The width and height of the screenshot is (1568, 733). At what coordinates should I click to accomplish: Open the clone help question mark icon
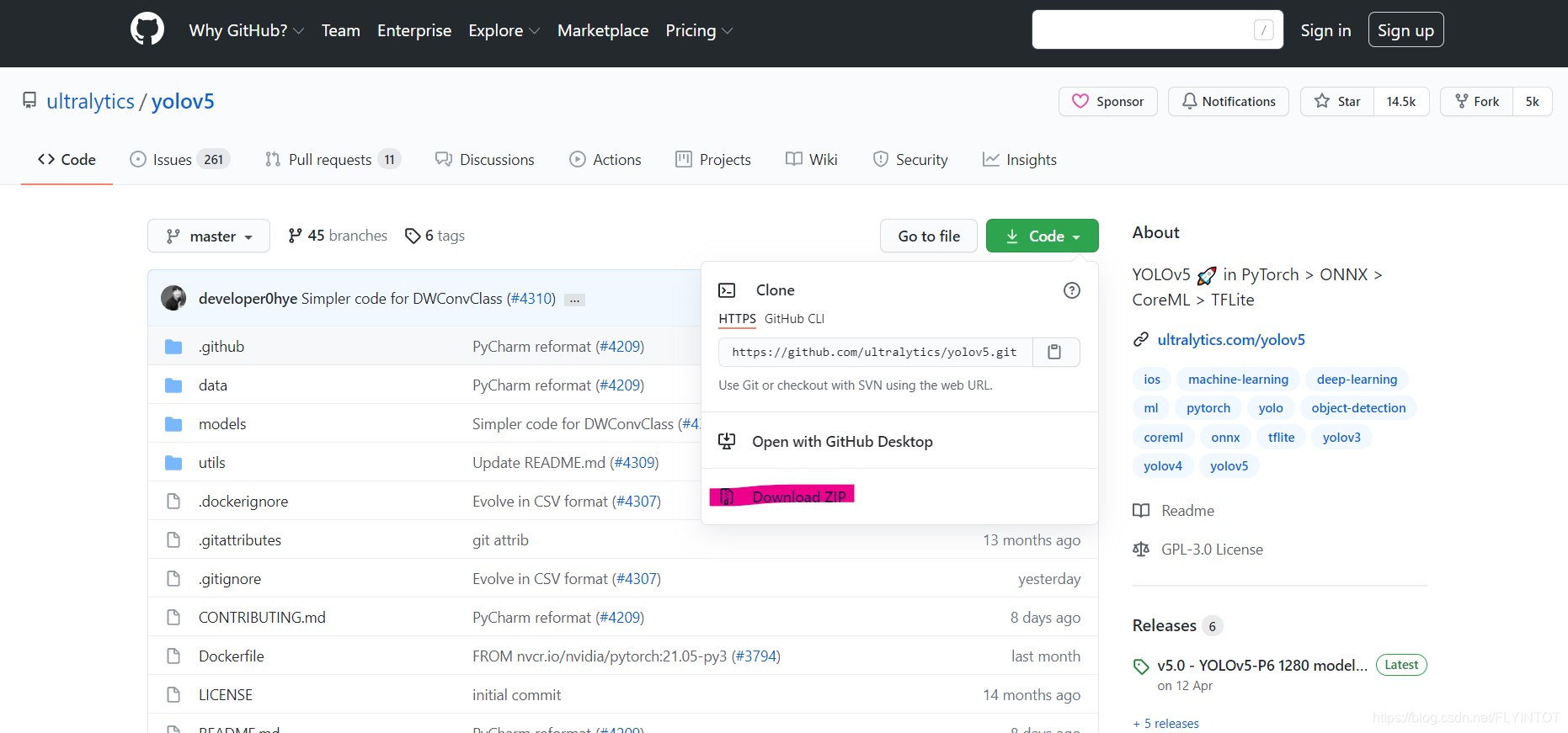coord(1072,290)
